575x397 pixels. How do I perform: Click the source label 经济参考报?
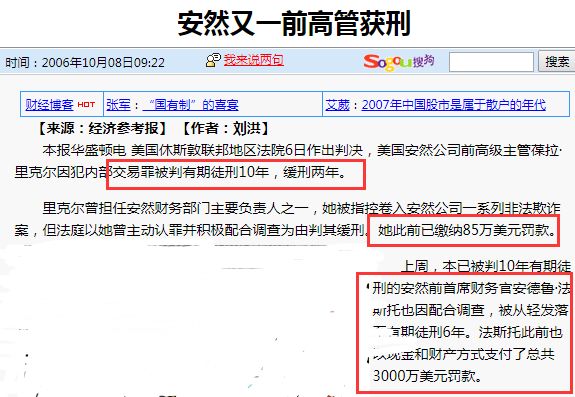click(x=123, y=128)
